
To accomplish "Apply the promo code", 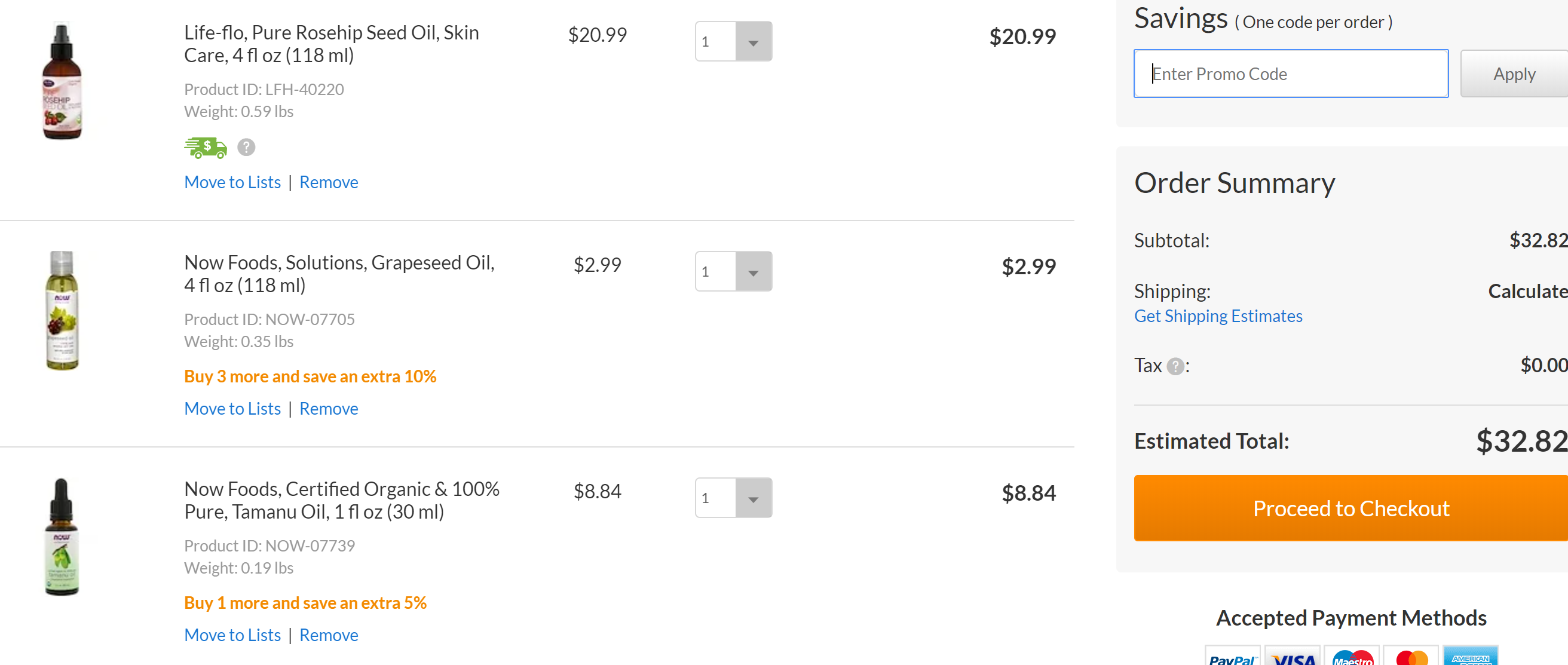I will (x=1513, y=73).
